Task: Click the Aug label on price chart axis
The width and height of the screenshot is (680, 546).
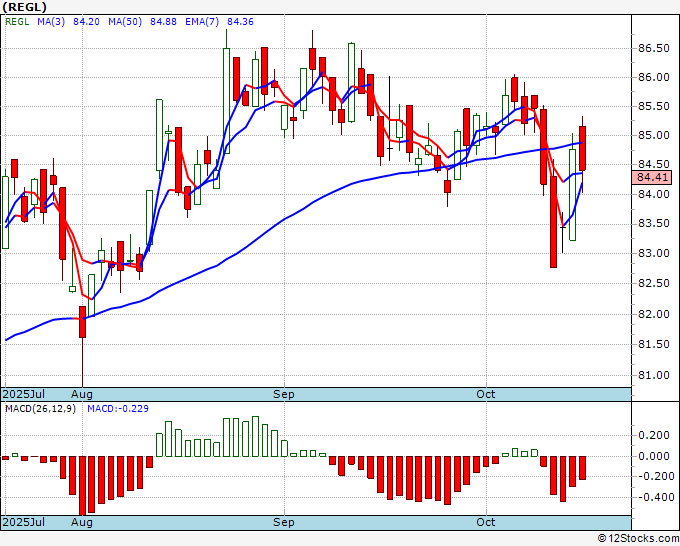Action: 82,394
